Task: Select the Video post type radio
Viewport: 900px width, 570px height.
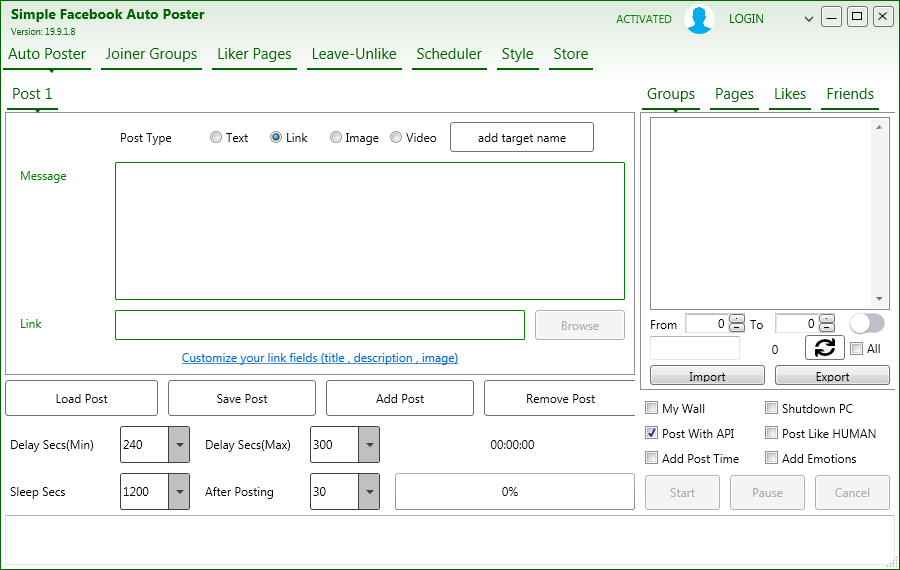Action: [x=396, y=137]
